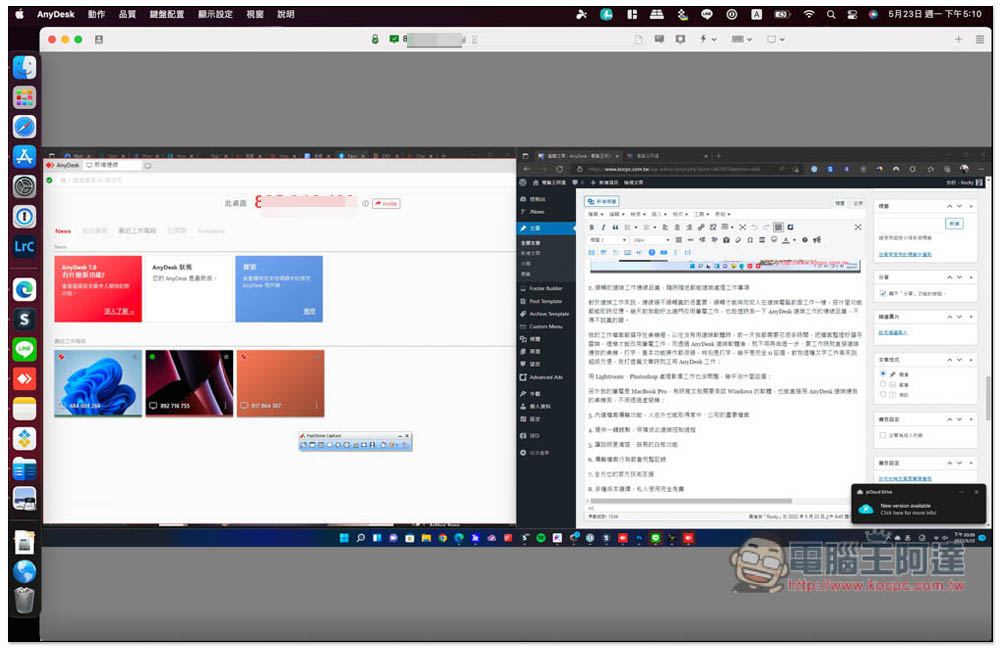The width and height of the screenshot is (1000, 649).
Task: Open the 動作 menu in the menu bar
Action: (96, 14)
